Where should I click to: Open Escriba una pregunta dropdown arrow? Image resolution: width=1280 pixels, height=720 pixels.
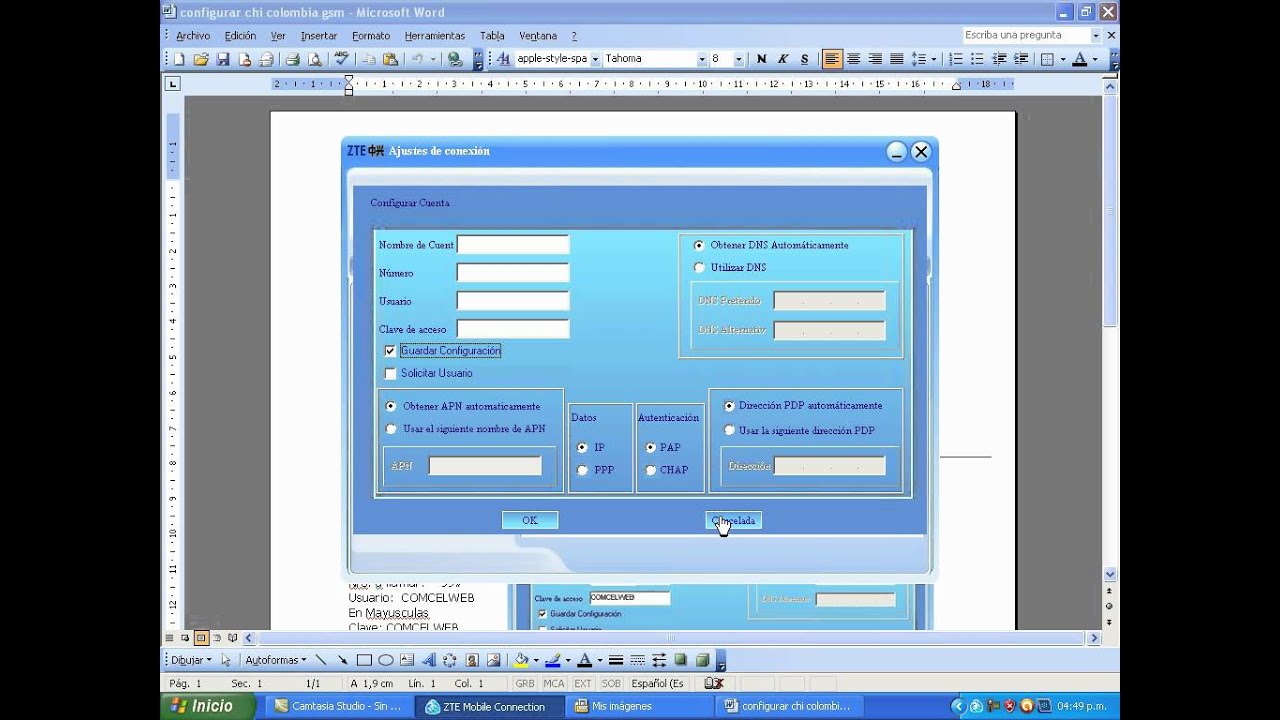[1095, 35]
